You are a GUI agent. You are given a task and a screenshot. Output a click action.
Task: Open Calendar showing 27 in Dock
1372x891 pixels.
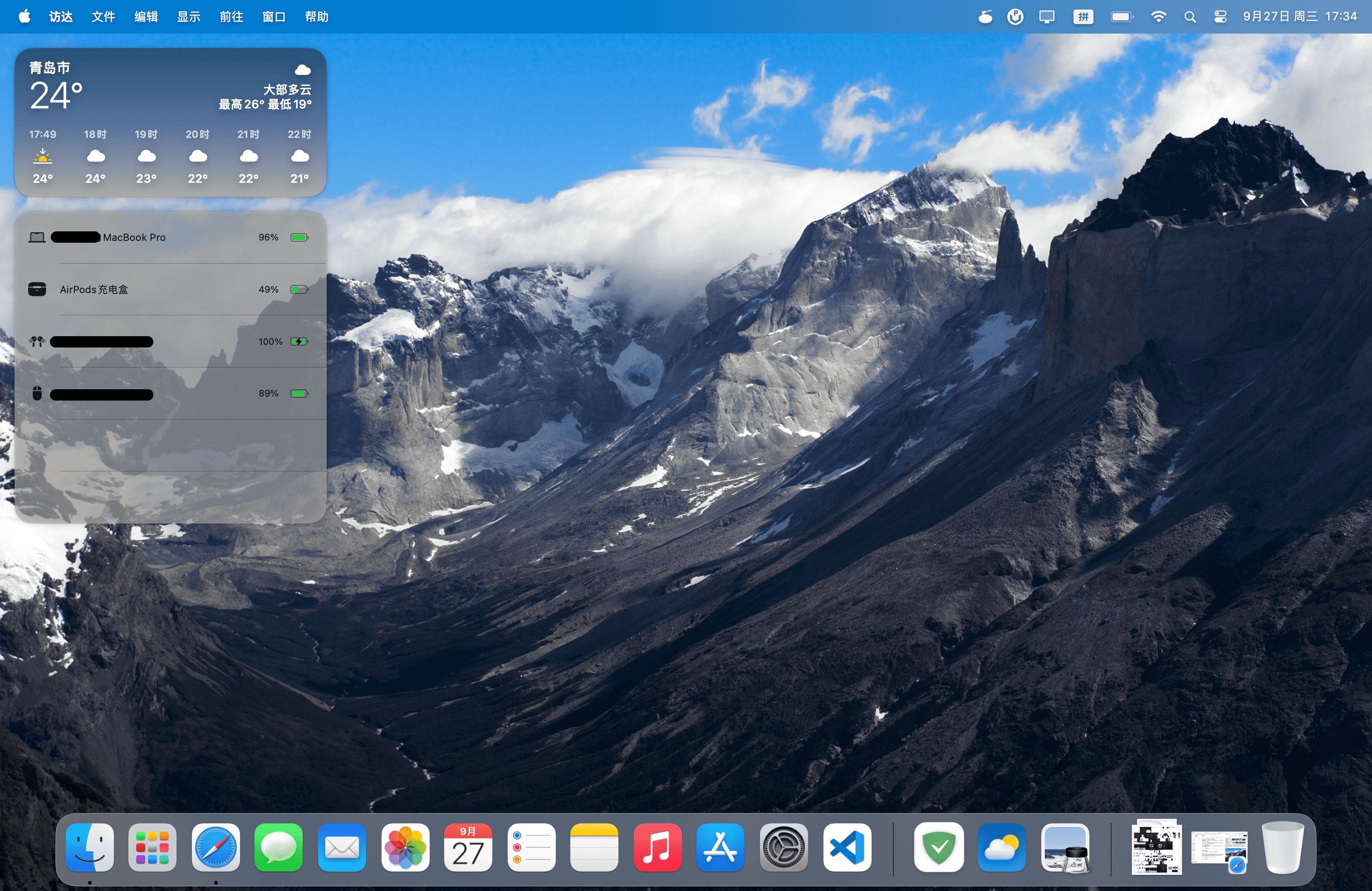[x=468, y=847]
